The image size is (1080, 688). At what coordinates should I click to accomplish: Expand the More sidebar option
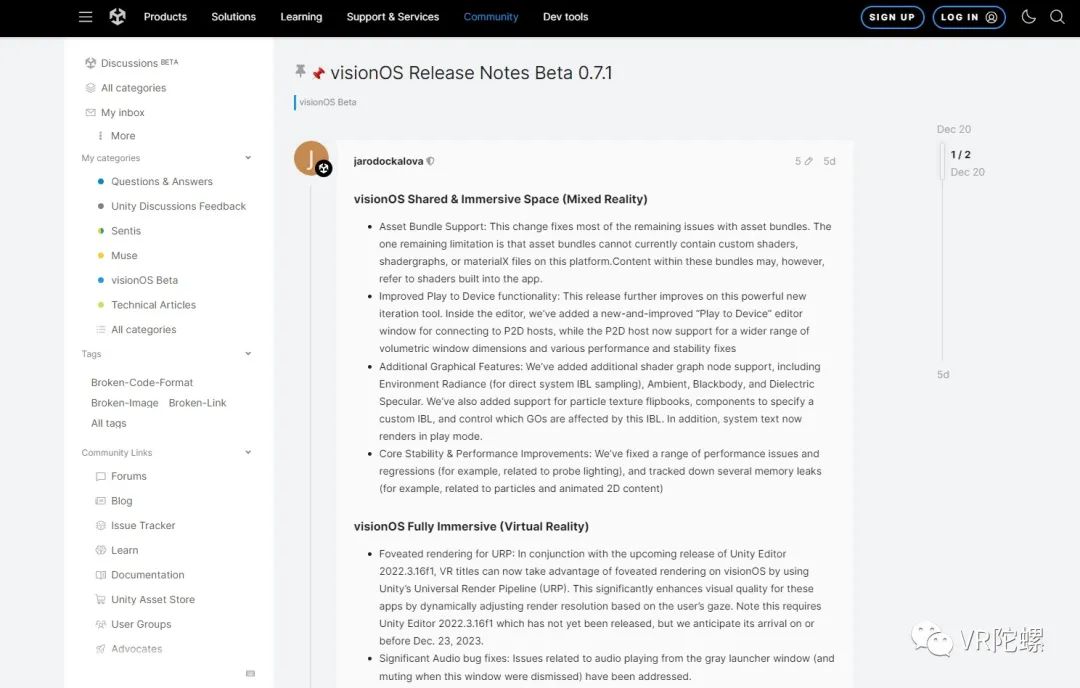116,136
